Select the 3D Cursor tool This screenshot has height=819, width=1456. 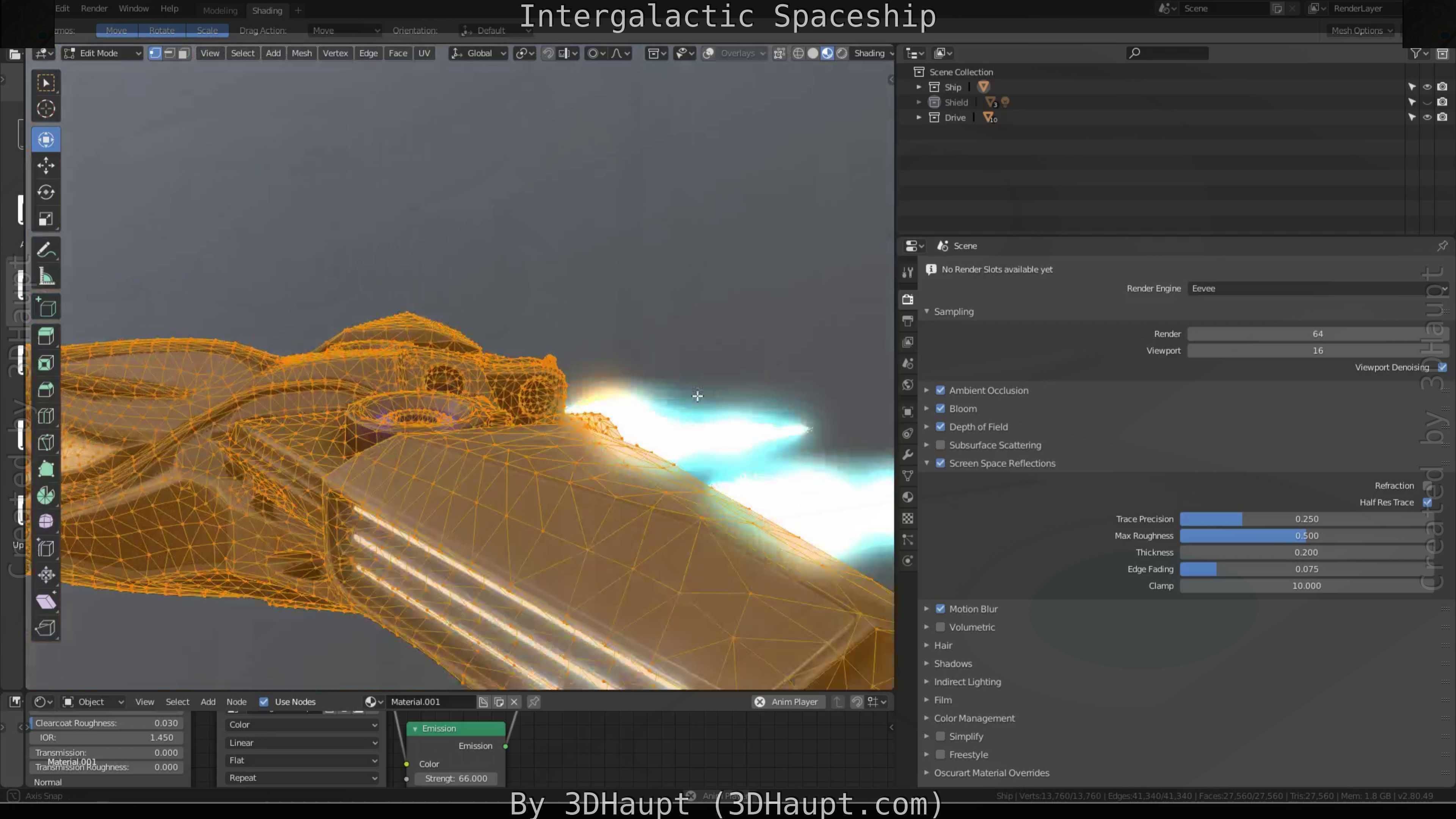point(46,108)
